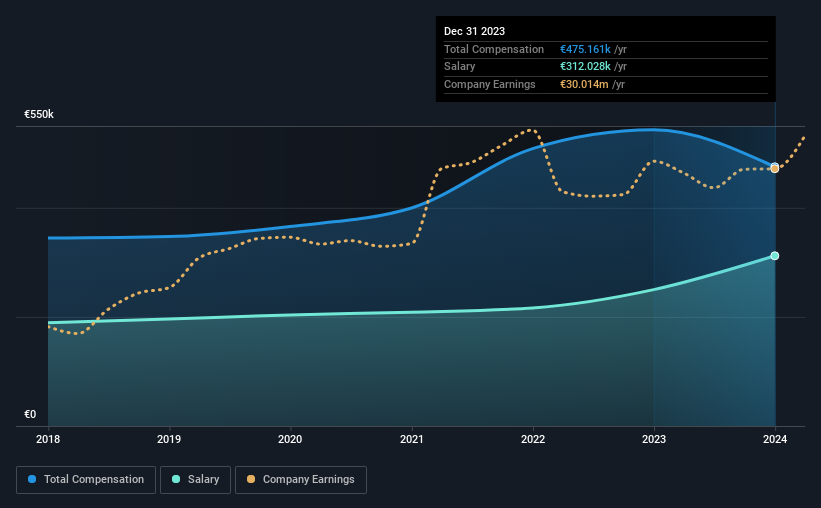Click the €475.161k total compensation value

tap(585, 49)
